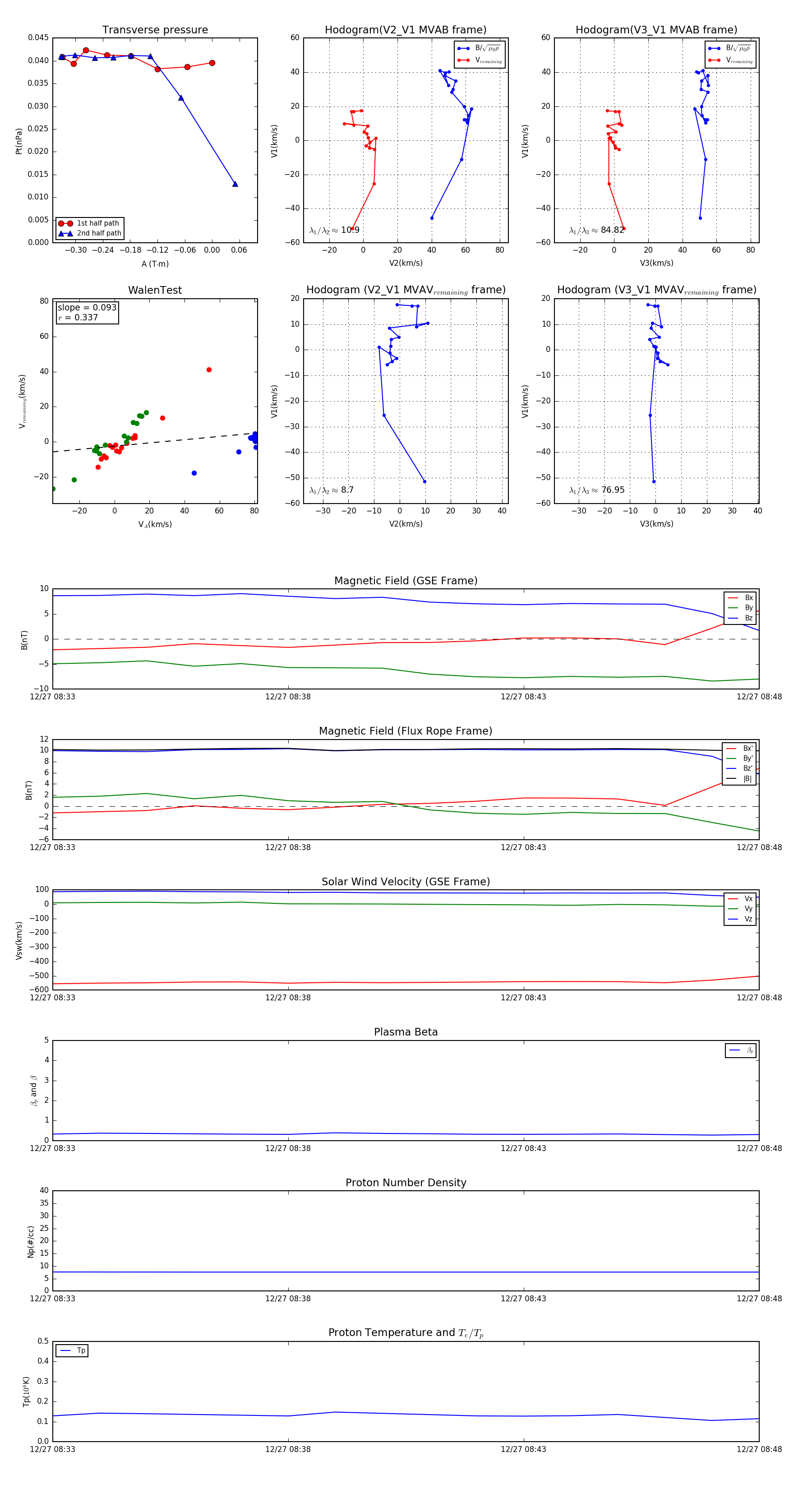The width and height of the screenshot is (812, 1489).
Task: Click '12/27 08:48' tick under Magnetic Field GSE panel
Action: pyautogui.click(x=759, y=697)
